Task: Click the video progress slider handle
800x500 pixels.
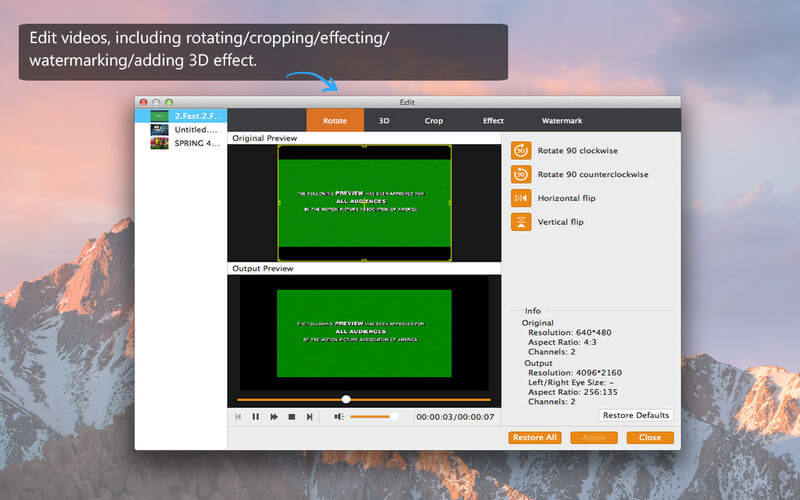Action: coord(346,399)
